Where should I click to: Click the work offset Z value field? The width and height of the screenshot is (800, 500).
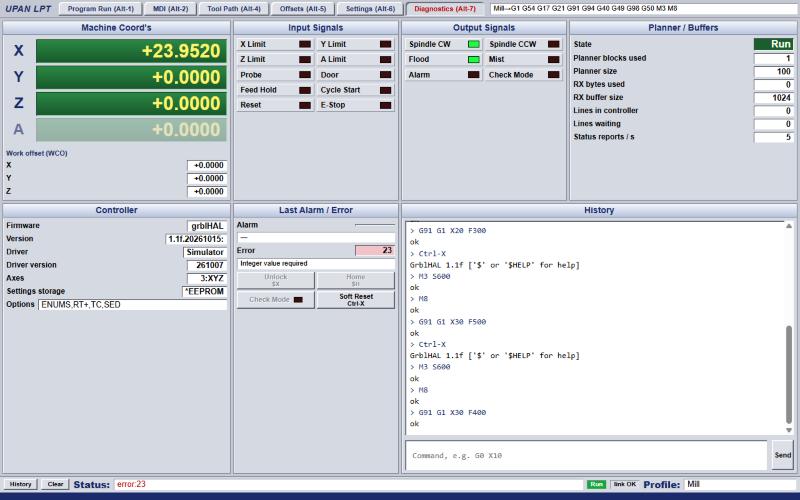[x=207, y=192]
